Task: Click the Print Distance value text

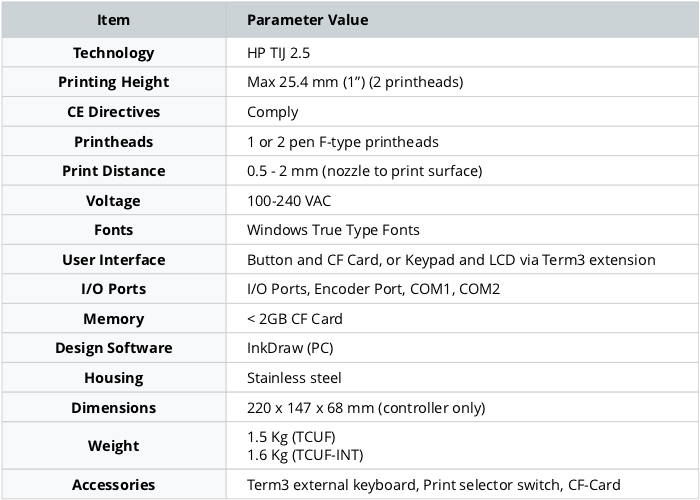Action: [364, 171]
